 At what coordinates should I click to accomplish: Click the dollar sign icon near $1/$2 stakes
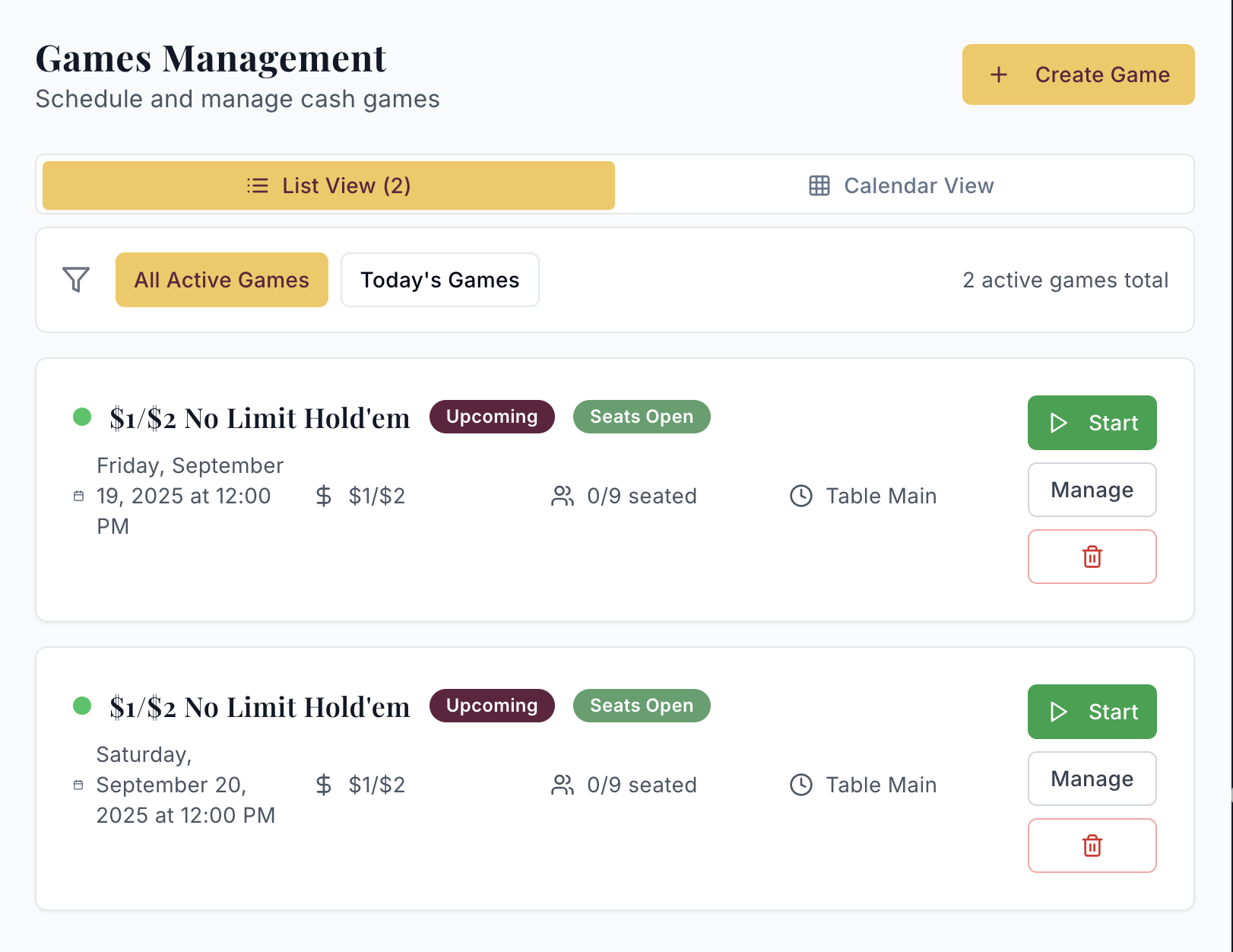[x=323, y=496]
